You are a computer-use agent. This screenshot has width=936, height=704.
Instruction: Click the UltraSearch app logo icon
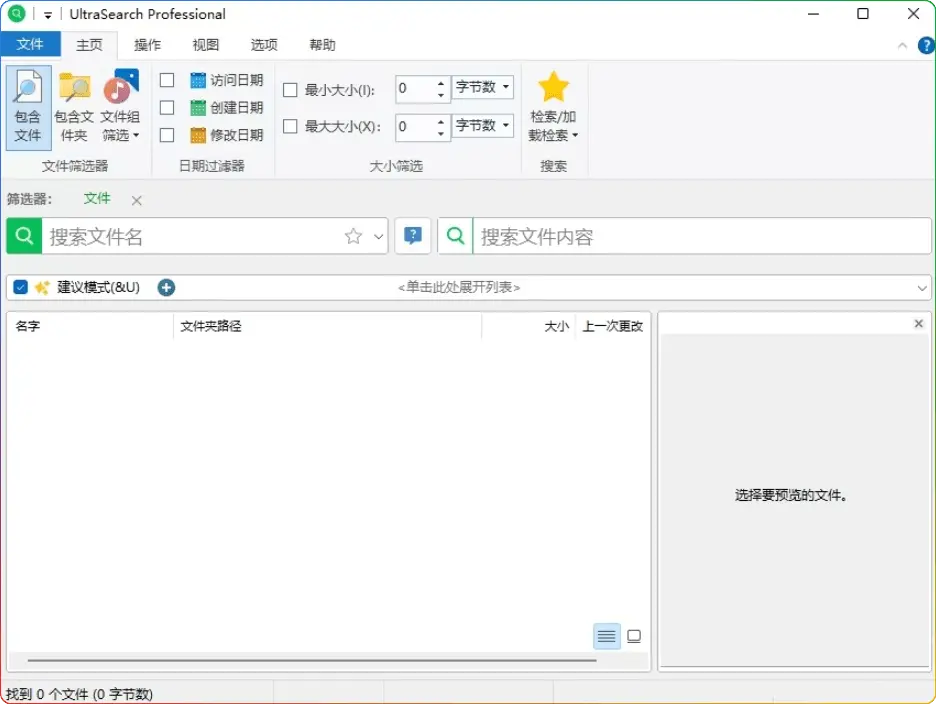click(17, 13)
